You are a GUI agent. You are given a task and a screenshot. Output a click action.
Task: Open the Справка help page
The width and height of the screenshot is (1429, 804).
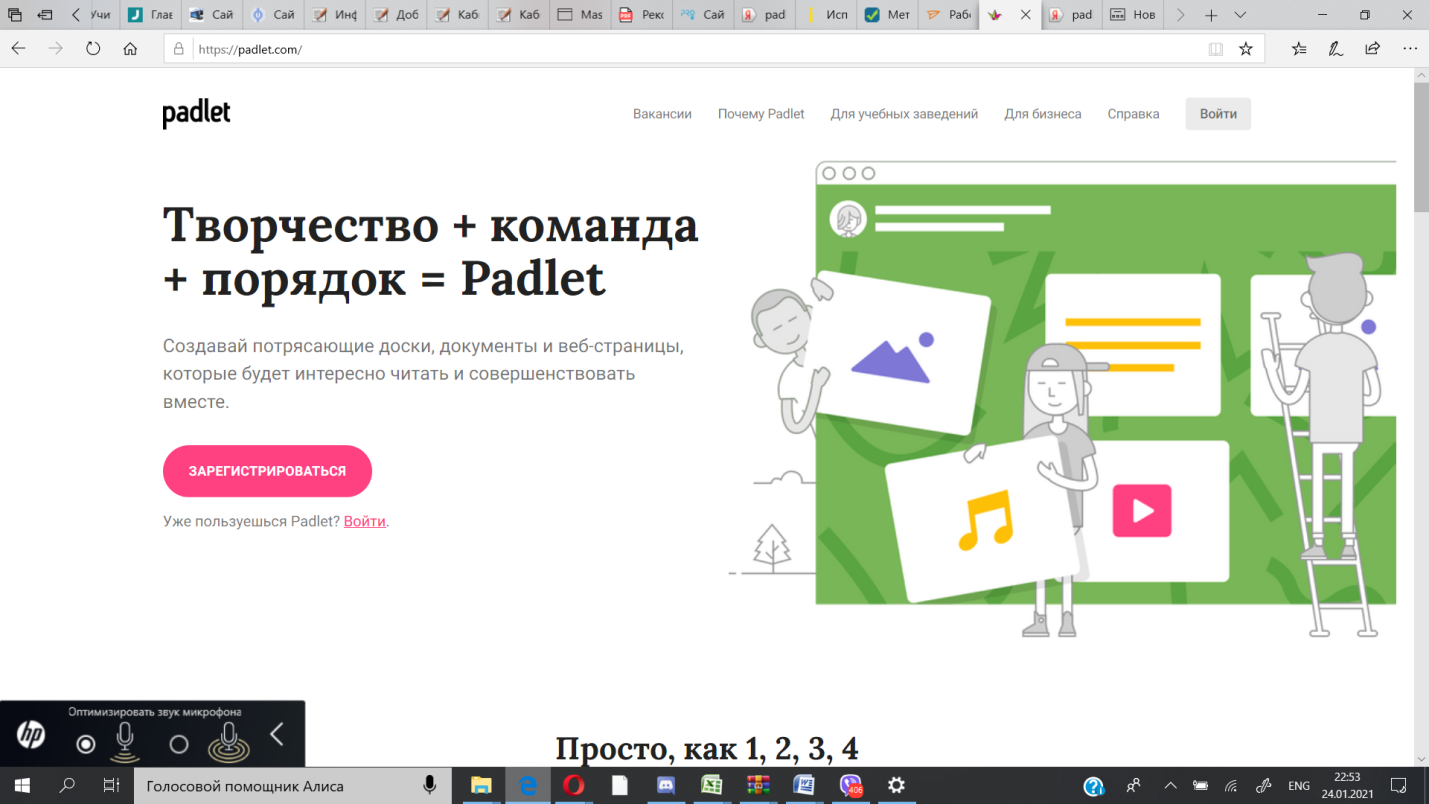(1133, 114)
